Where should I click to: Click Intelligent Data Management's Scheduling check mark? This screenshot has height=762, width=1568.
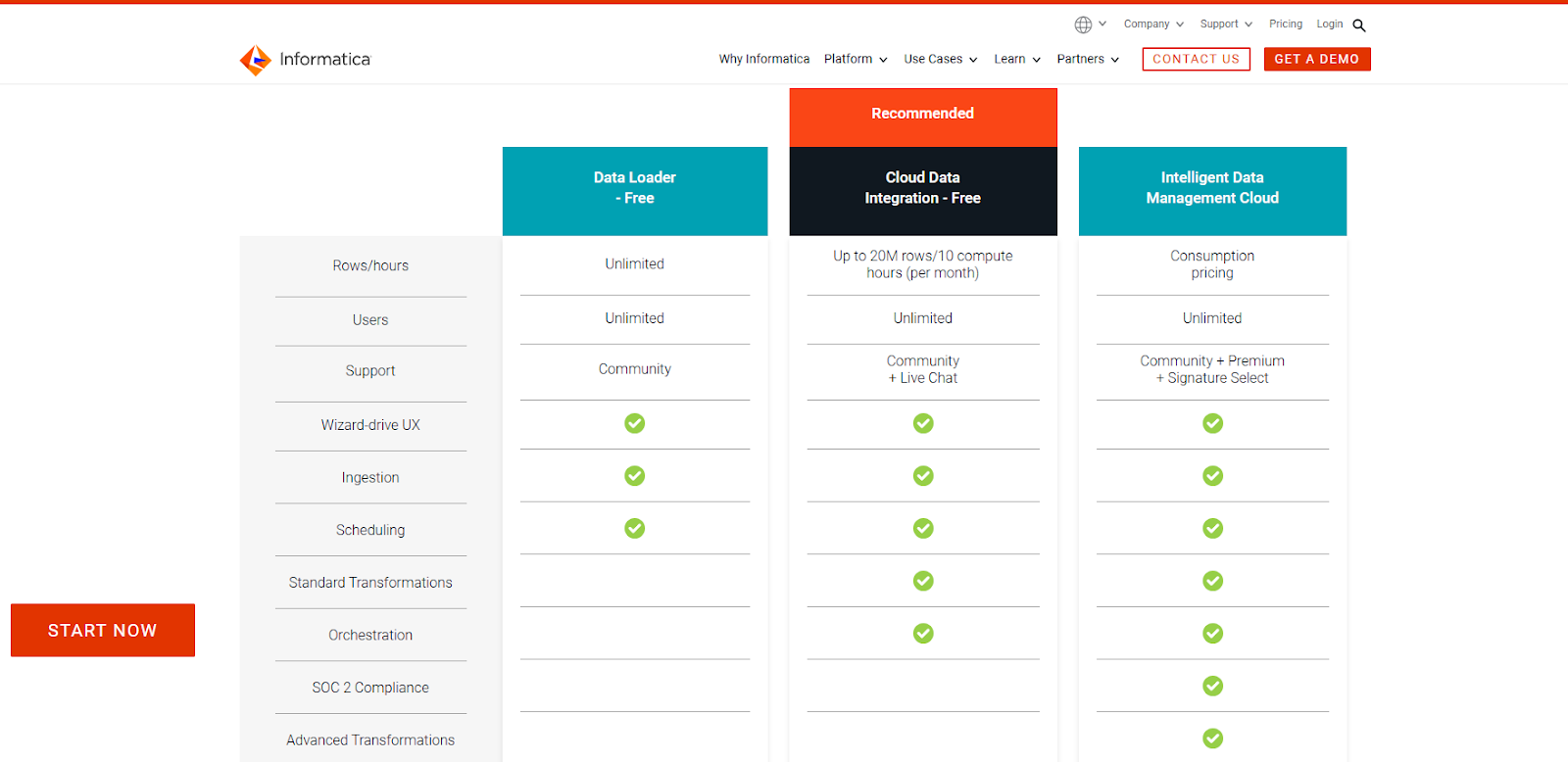point(1213,529)
